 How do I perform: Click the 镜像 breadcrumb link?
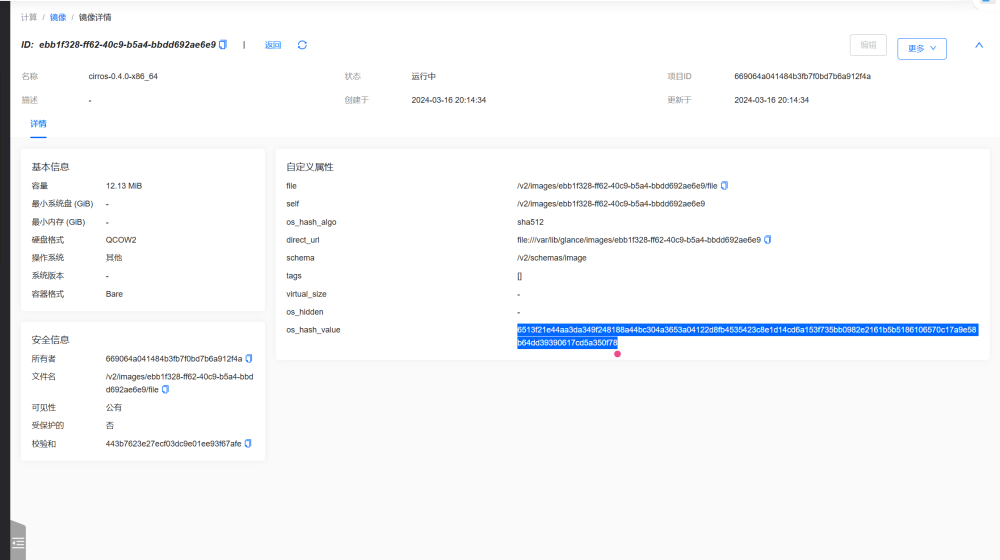coord(58,17)
